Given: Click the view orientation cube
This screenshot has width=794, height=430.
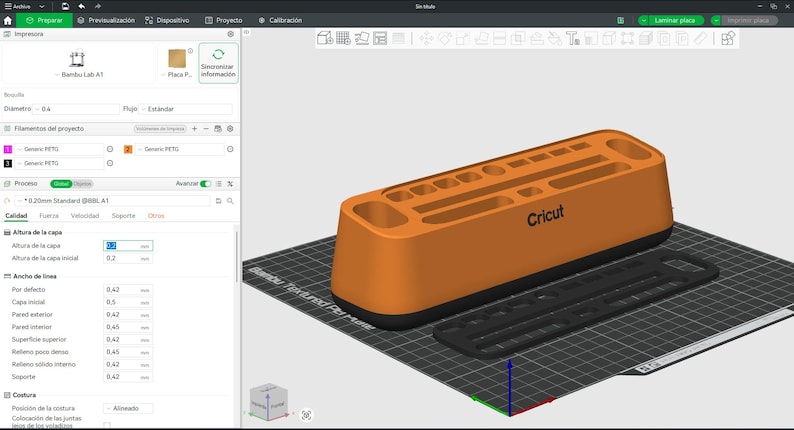Looking at the screenshot, I should [269, 402].
